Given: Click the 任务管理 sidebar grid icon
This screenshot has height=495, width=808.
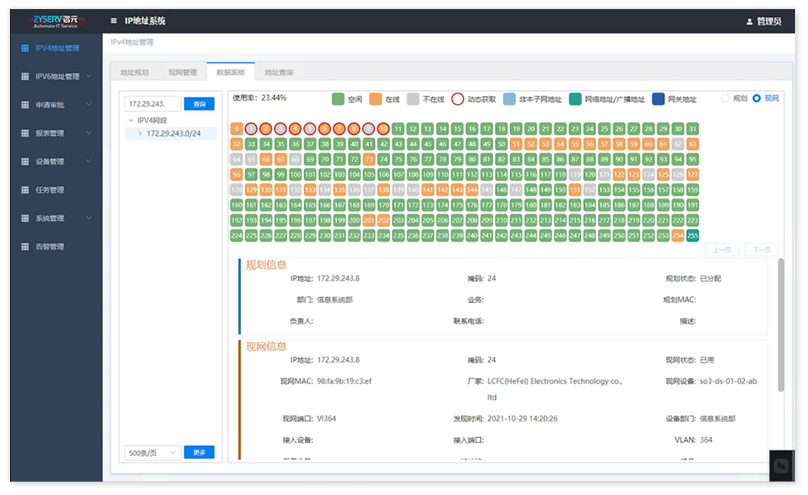Looking at the screenshot, I should click(24, 190).
